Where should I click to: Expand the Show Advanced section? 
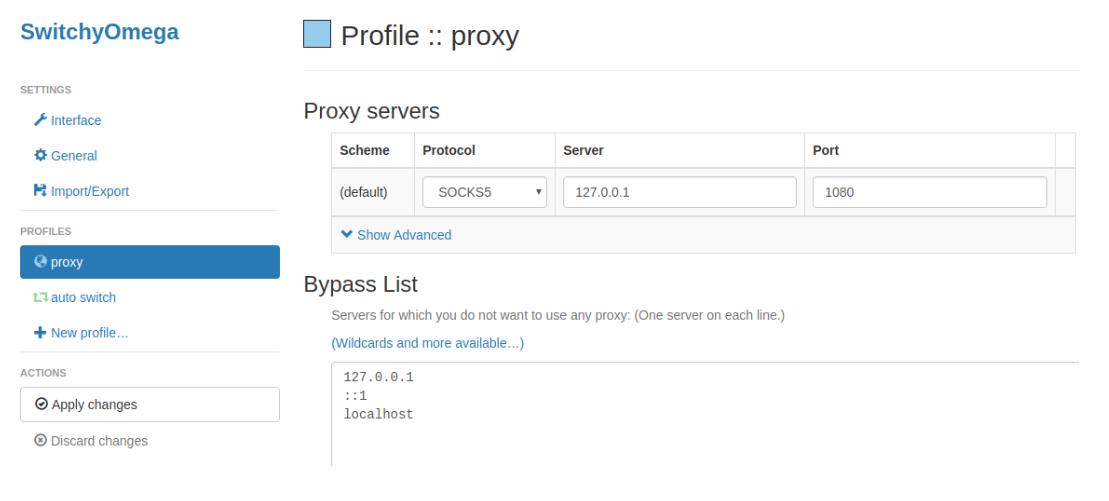click(x=397, y=235)
